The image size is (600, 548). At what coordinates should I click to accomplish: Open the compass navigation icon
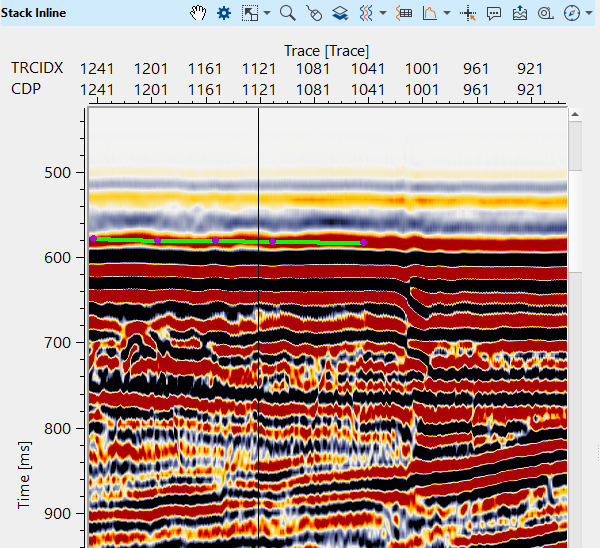point(571,13)
